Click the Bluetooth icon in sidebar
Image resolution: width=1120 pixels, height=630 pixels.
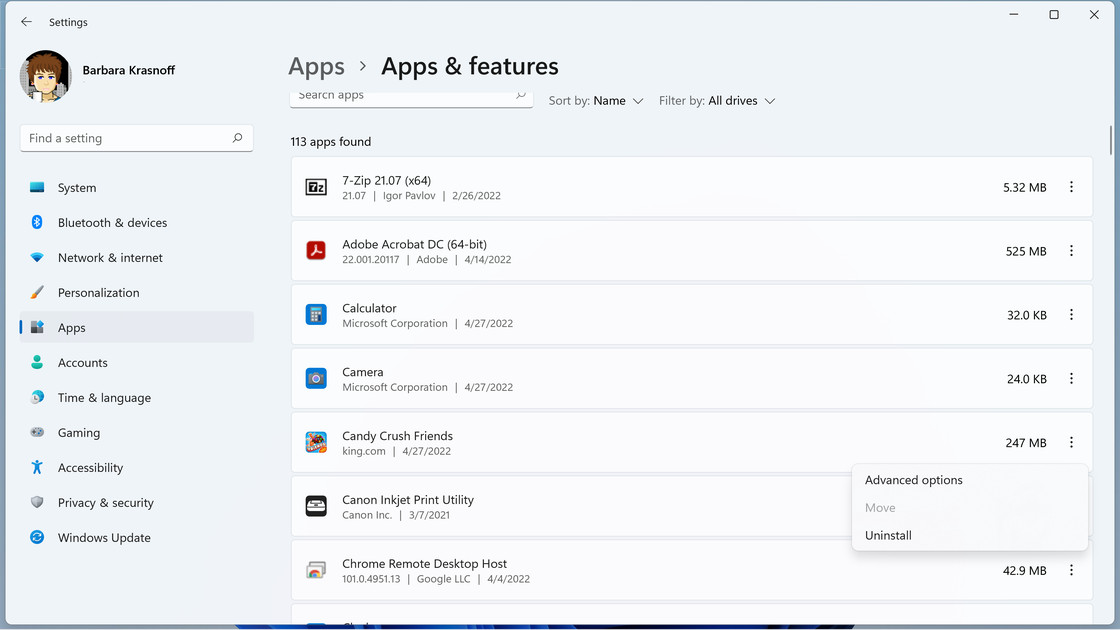[x=37, y=222]
